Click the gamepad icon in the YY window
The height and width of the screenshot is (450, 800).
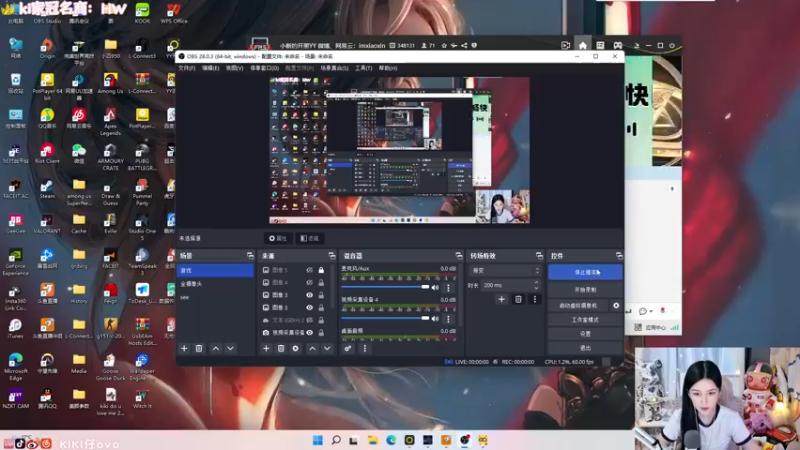click(x=617, y=45)
